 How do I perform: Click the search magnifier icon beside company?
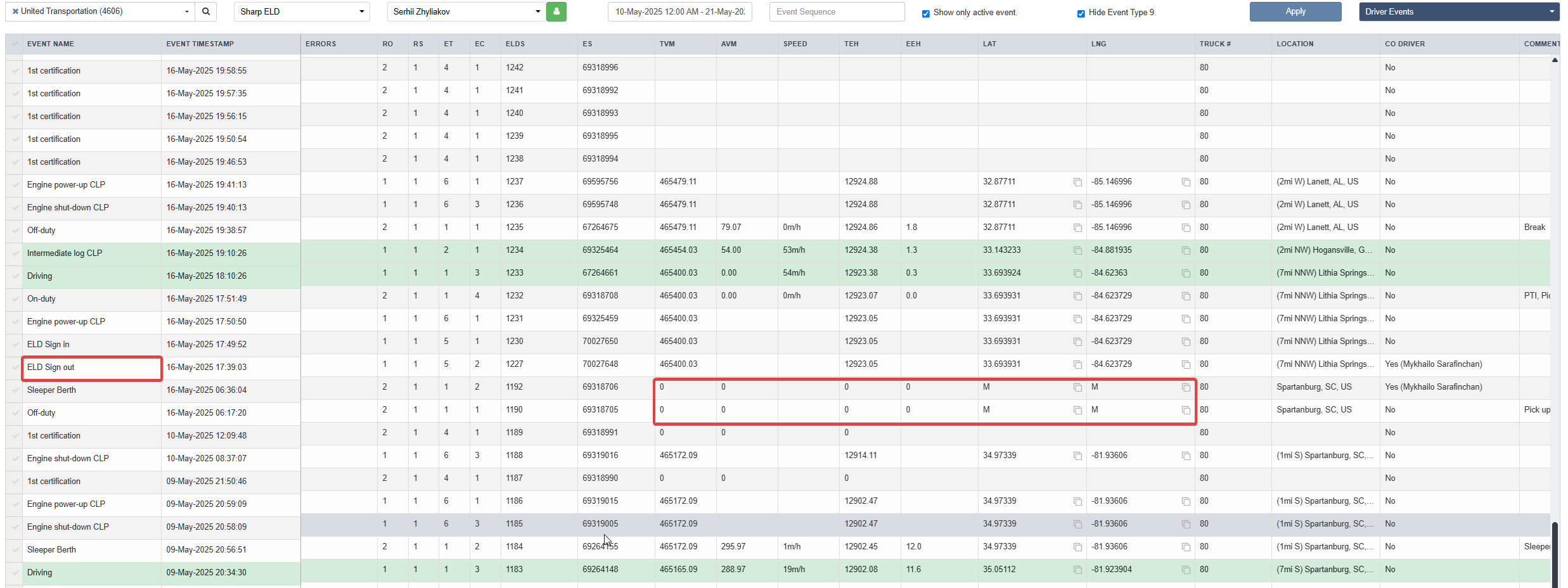pyautogui.click(x=206, y=11)
